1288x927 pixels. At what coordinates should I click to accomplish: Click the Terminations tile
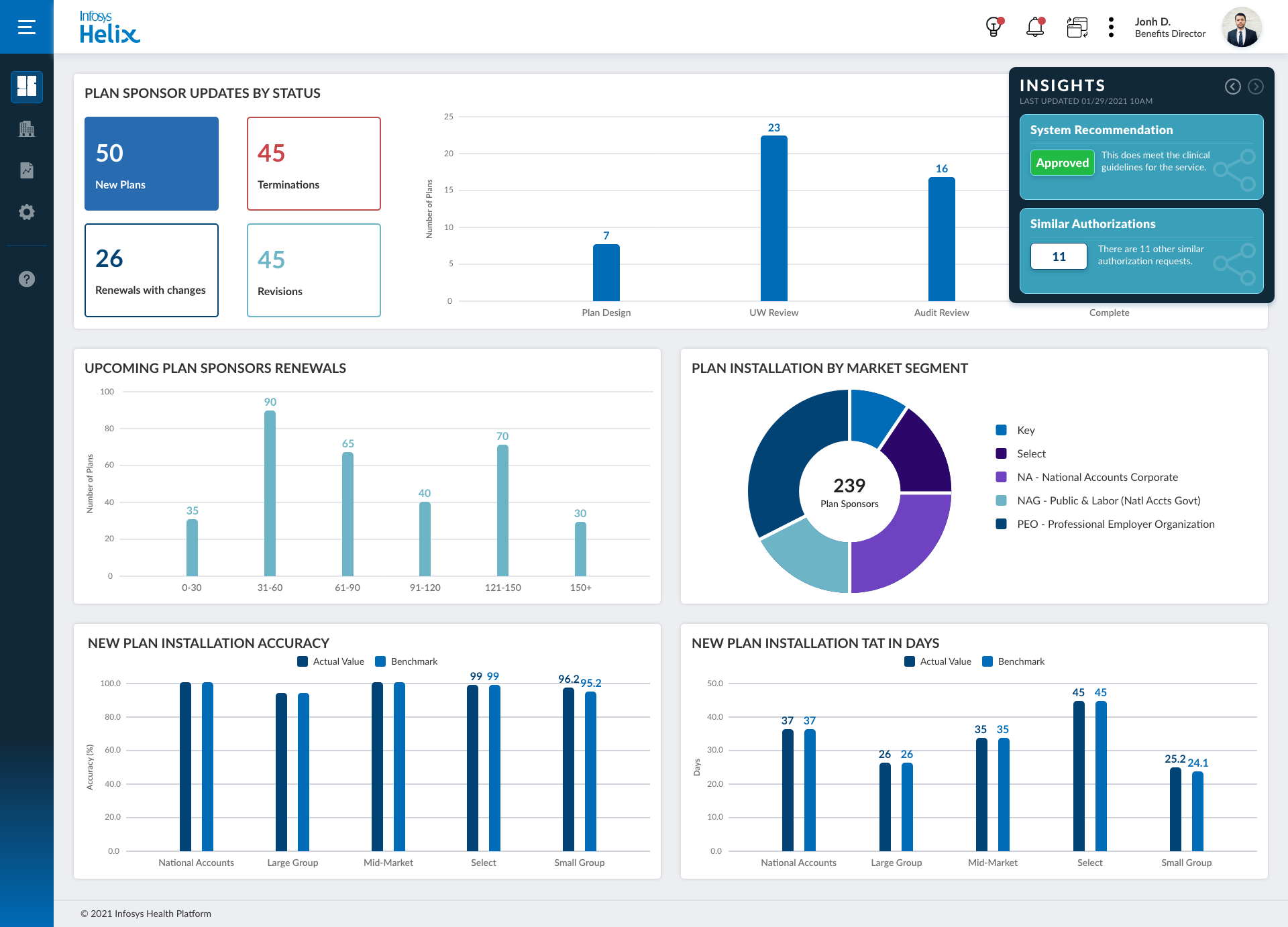tap(314, 164)
